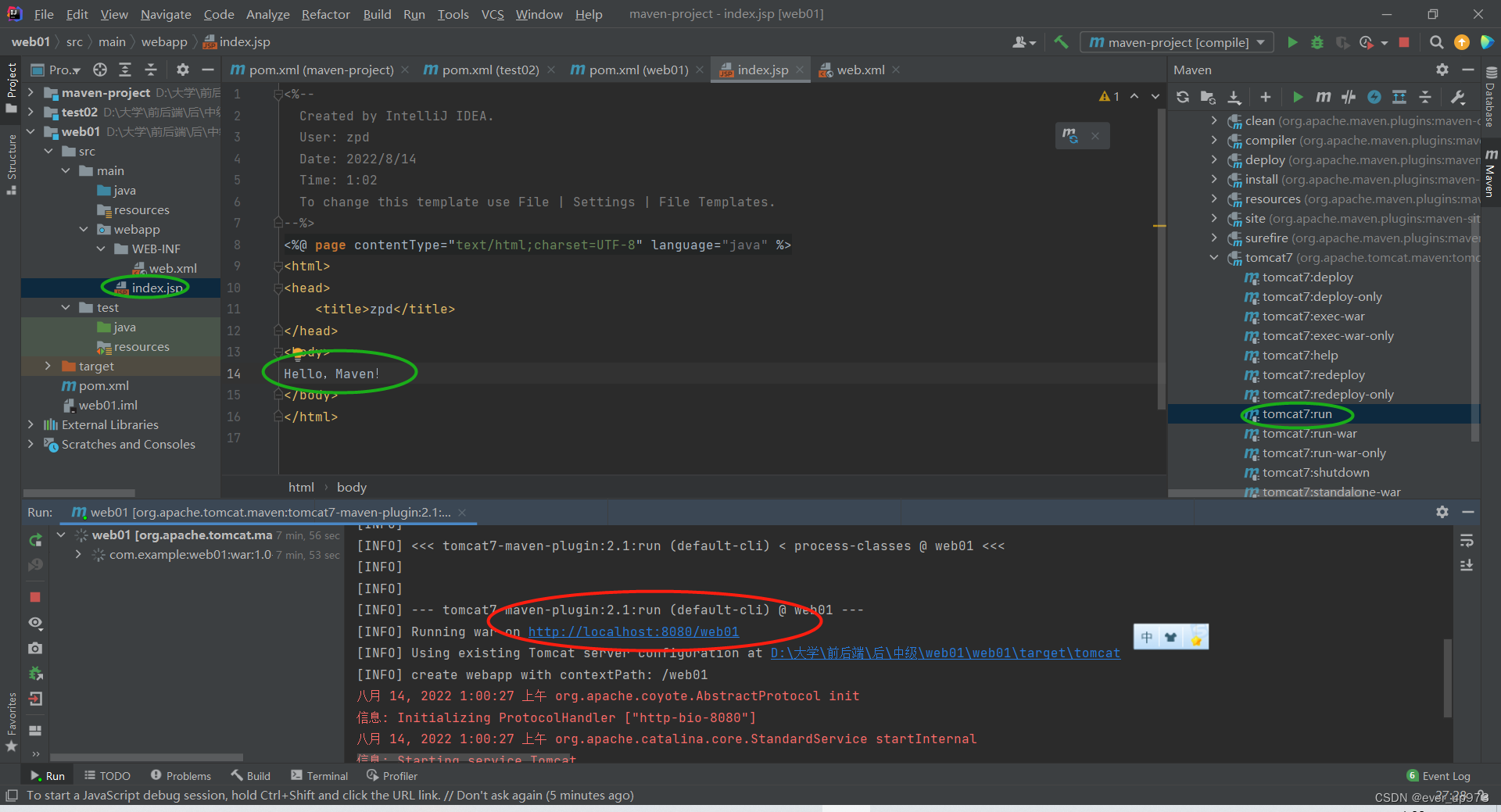
Task: Open the Terminal tool window tab
Action: [319, 775]
